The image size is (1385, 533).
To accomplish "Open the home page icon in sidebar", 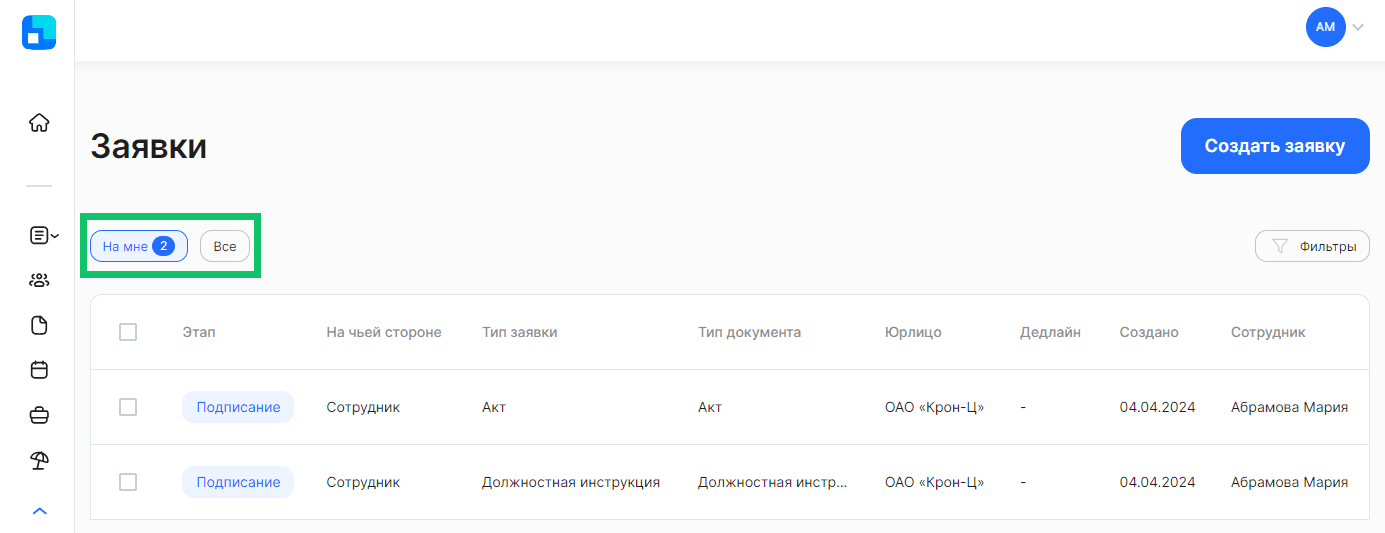I will click(39, 123).
